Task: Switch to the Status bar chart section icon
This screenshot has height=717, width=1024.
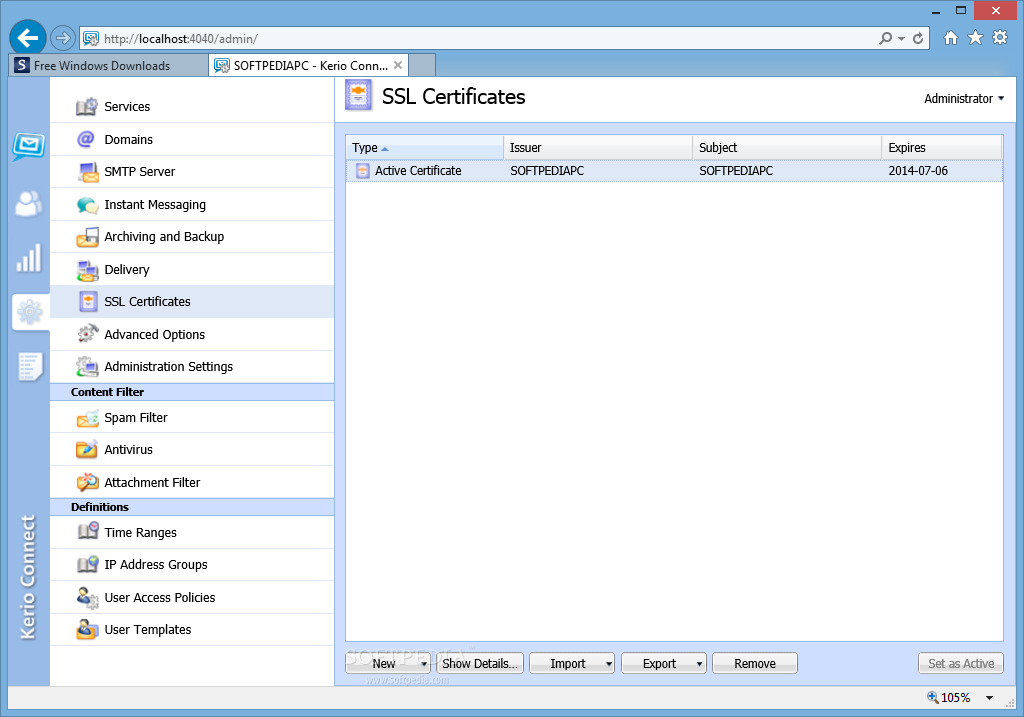Action: click(x=29, y=258)
